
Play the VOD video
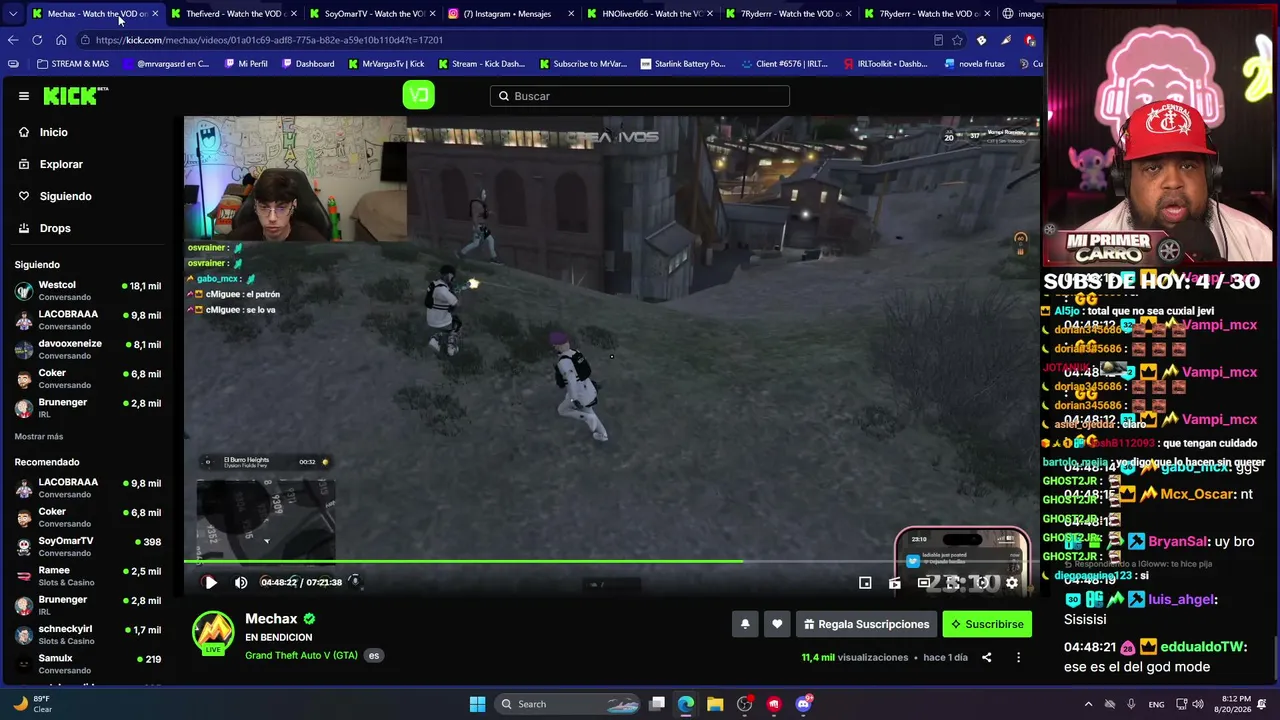point(210,582)
